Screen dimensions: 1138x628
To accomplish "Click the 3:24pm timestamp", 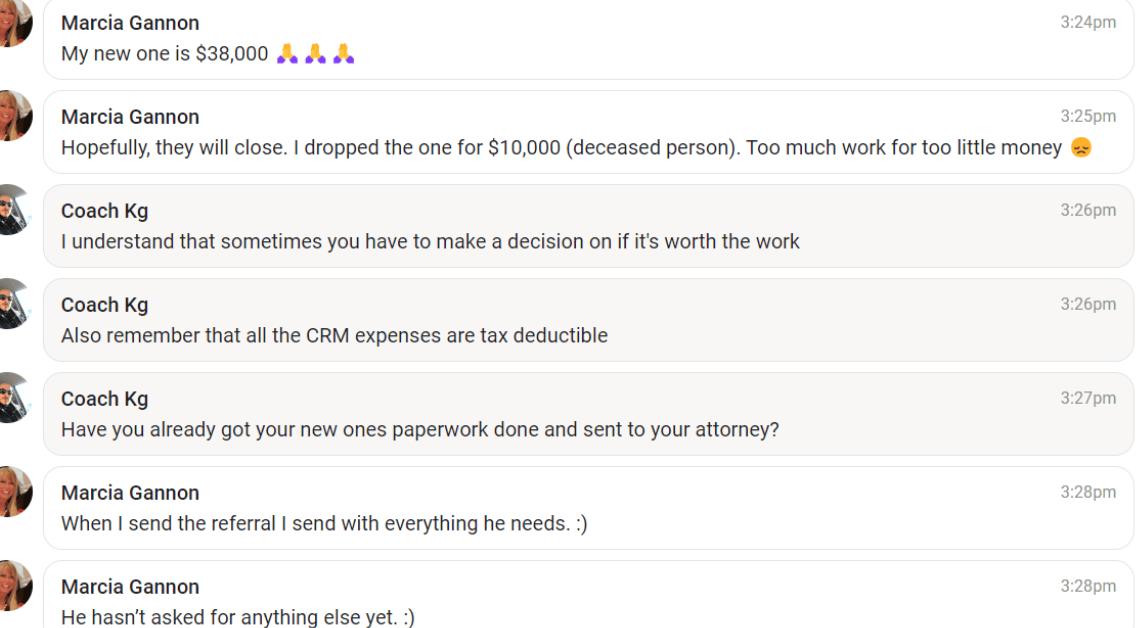I will point(1088,22).
